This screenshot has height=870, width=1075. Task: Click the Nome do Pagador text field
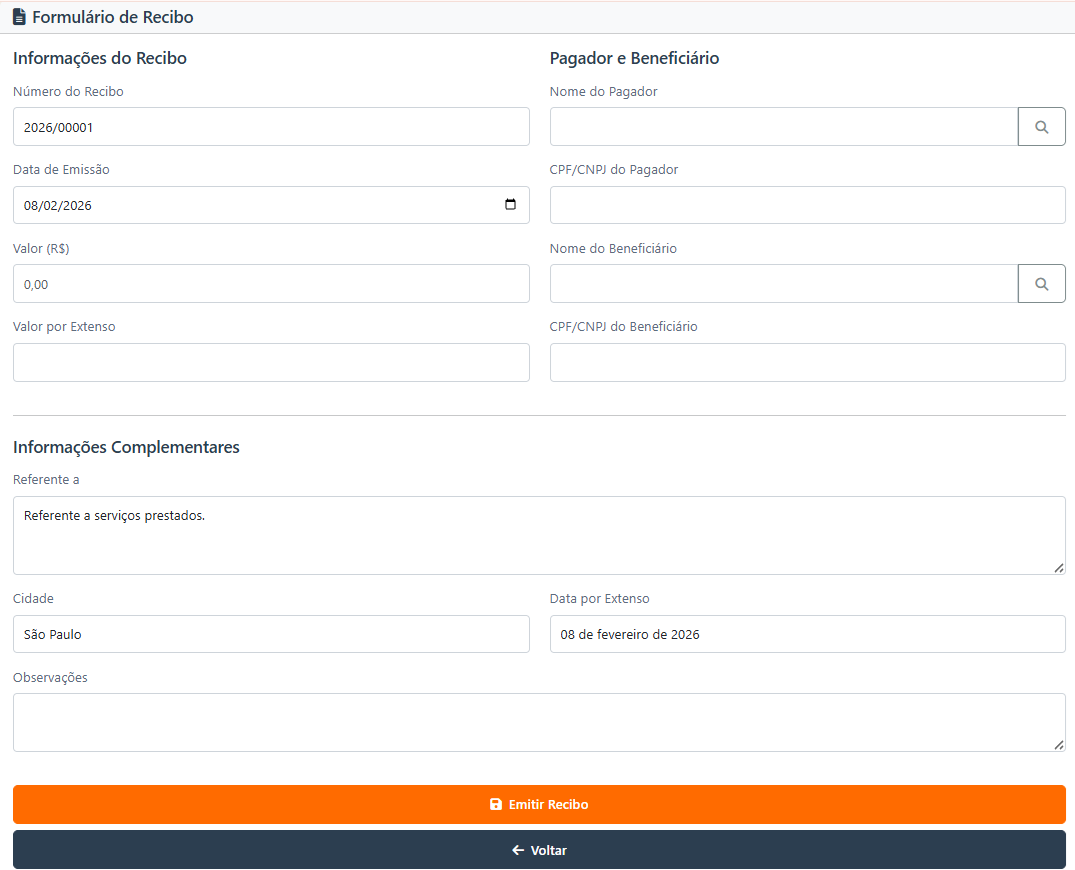coord(783,127)
